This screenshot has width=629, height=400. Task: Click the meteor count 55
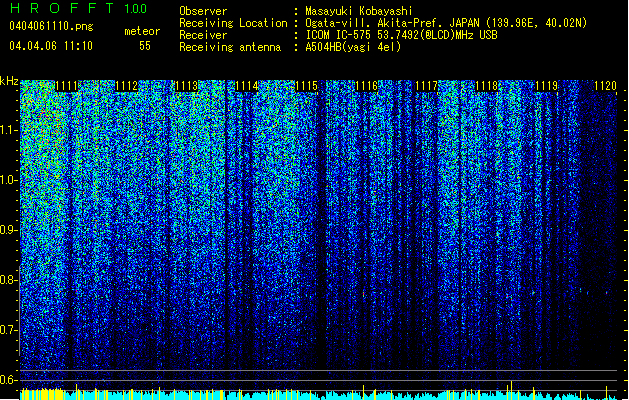[145, 46]
